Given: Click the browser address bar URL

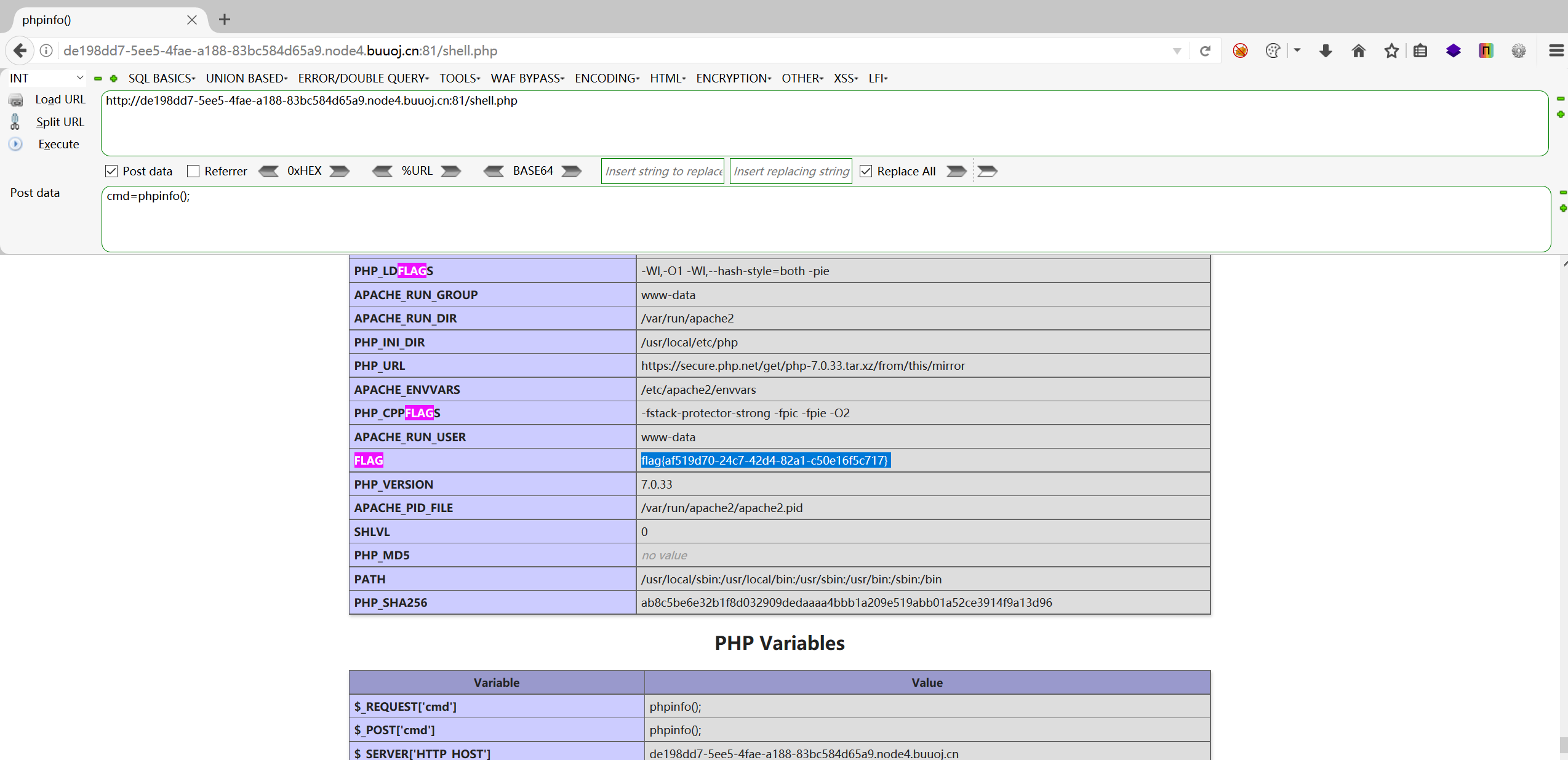Looking at the screenshot, I should point(280,50).
